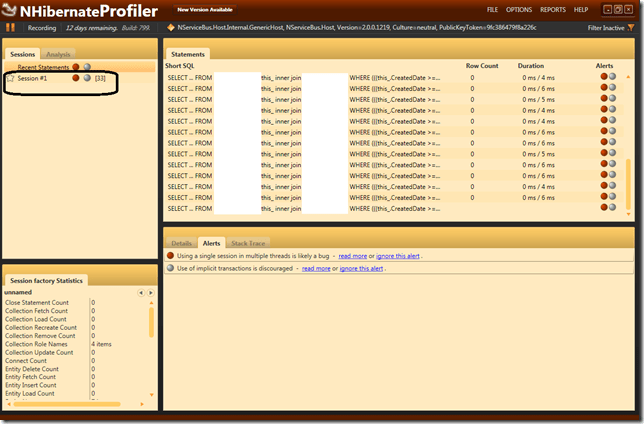Click the gray alert icon on last statement row
The height and width of the screenshot is (424, 644).
(613, 208)
